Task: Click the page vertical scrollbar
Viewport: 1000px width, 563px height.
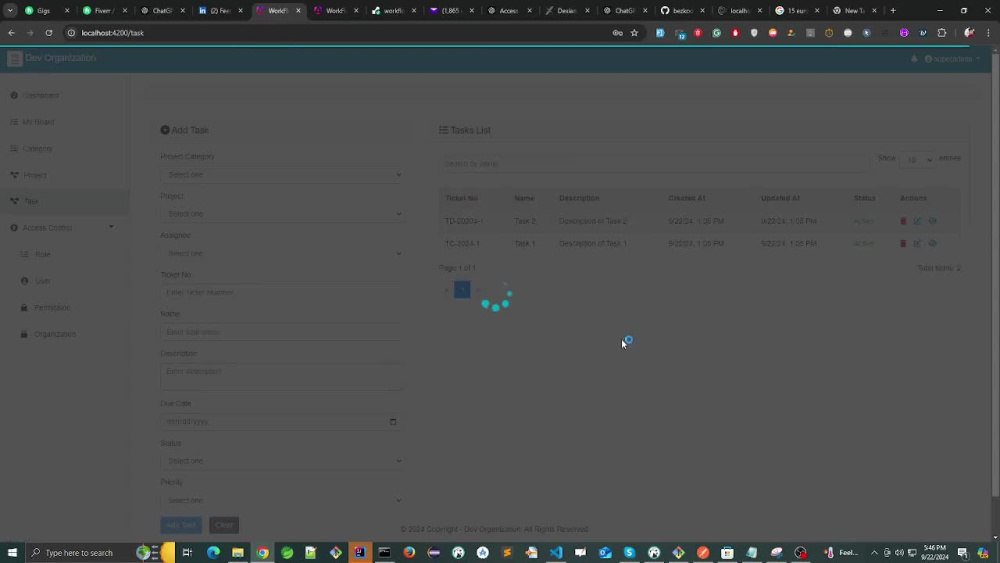Action: coord(995,274)
